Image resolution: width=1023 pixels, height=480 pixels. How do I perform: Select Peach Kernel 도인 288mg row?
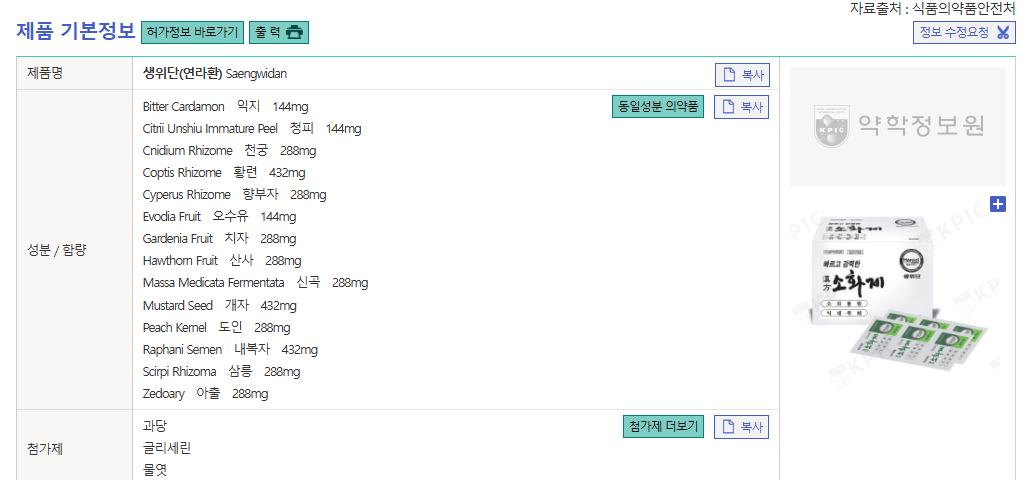(x=217, y=327)
